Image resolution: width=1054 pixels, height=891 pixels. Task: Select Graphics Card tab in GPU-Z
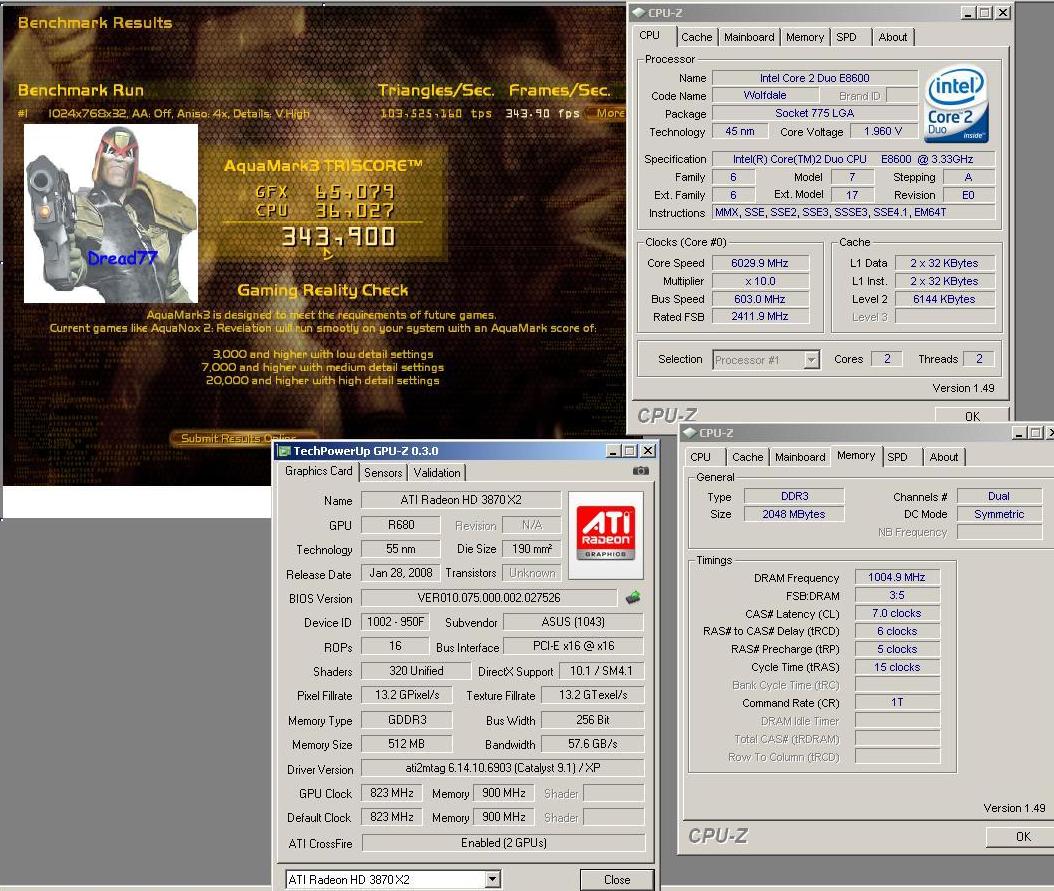pyautogui.click(x=319, y=471)
